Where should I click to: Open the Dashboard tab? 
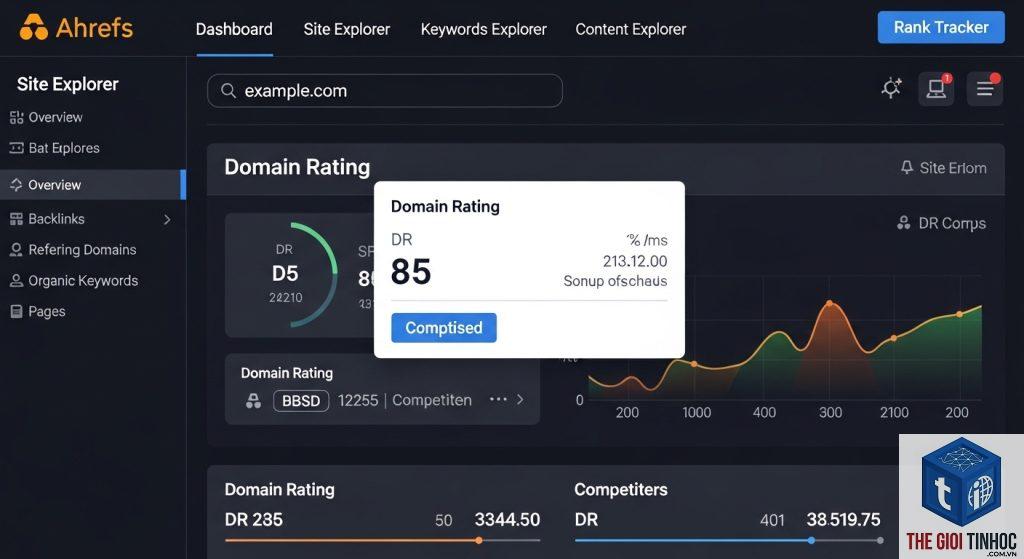click(234, 29)
